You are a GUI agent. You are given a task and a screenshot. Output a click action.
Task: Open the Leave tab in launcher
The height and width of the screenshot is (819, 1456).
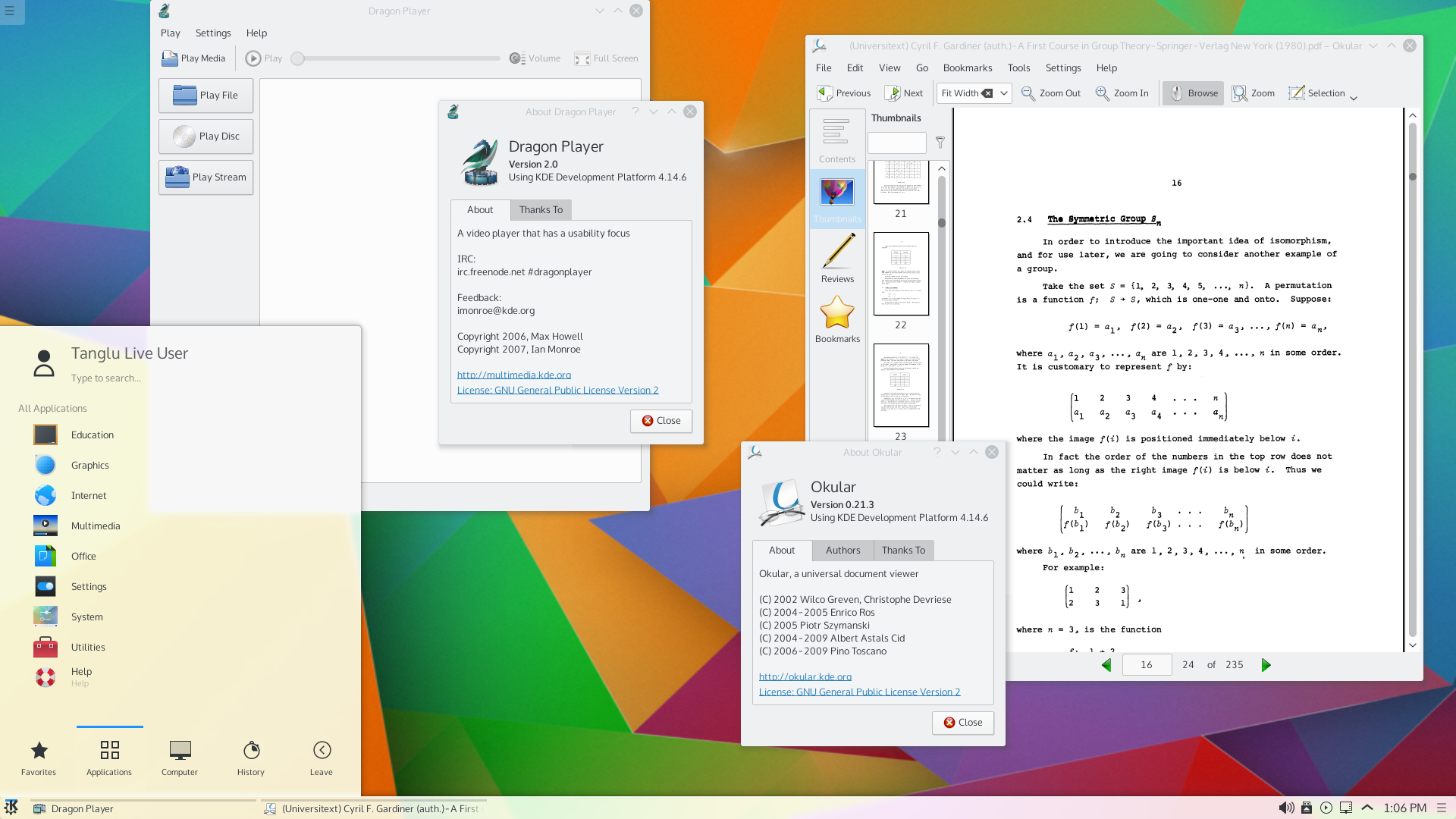coord(322,758)
